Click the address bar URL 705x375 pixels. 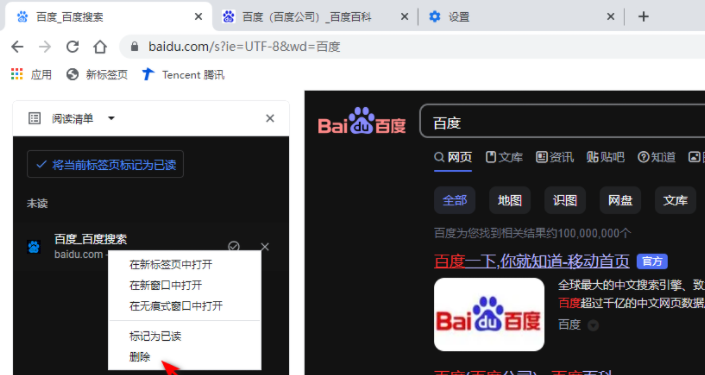pyautogui.click(x=245, y=46)
